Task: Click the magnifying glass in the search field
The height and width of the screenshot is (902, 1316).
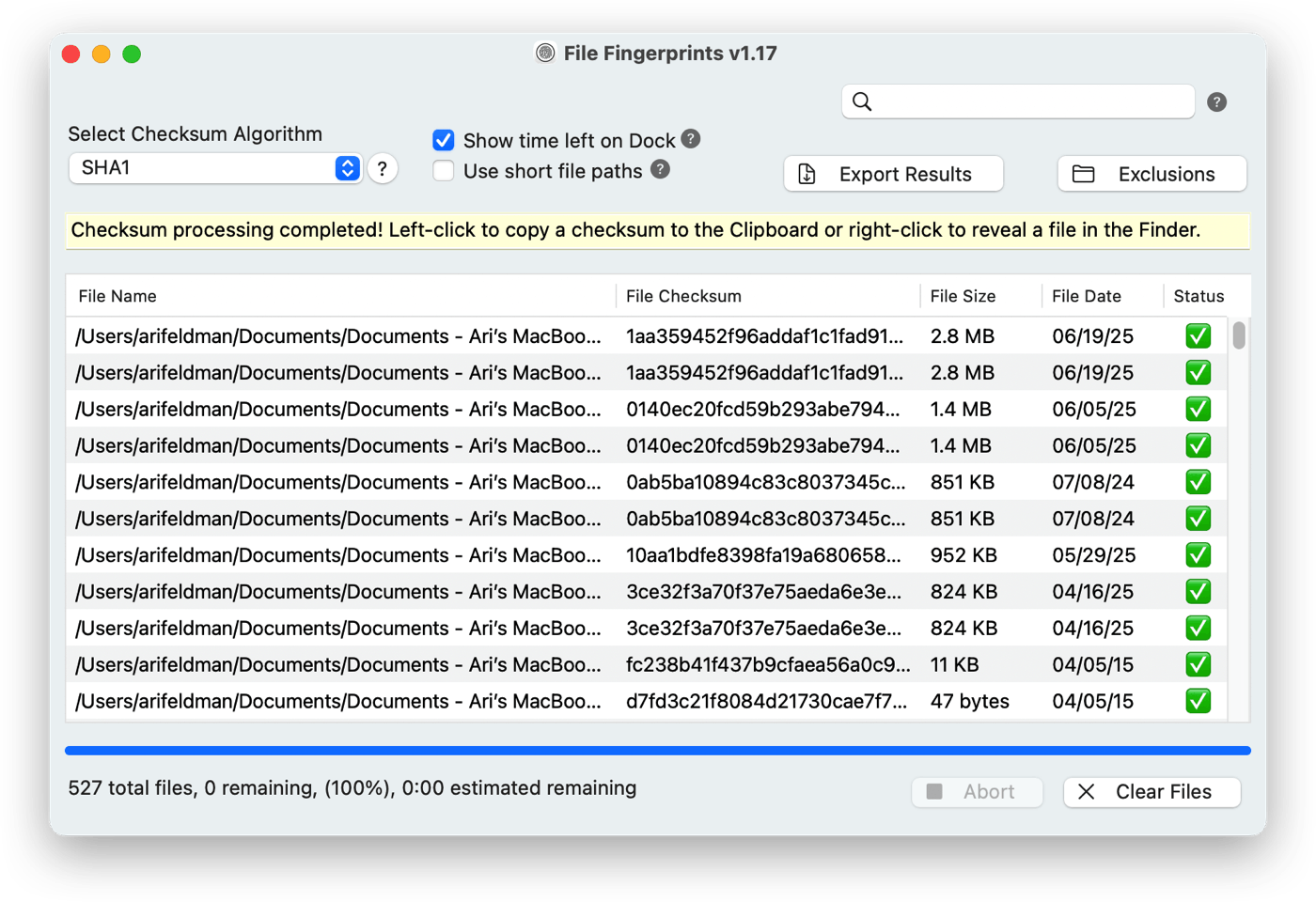Action: click(x=862, y=101)
